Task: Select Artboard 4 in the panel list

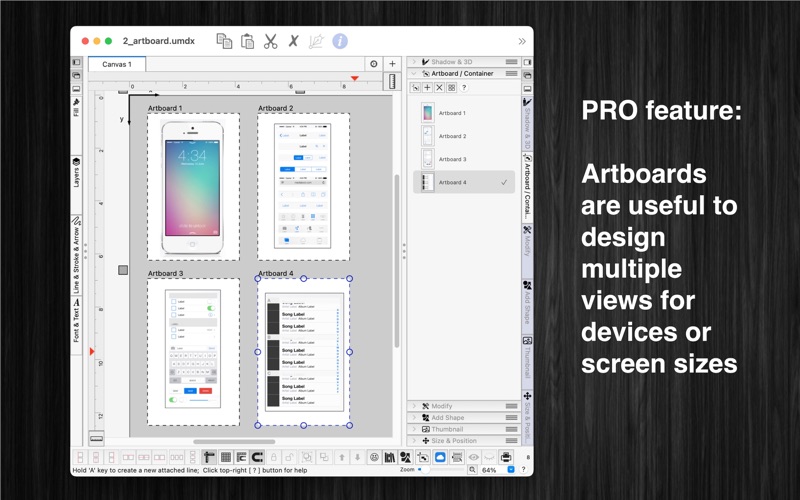Action: pyautogui.click(x=464, y=182)
